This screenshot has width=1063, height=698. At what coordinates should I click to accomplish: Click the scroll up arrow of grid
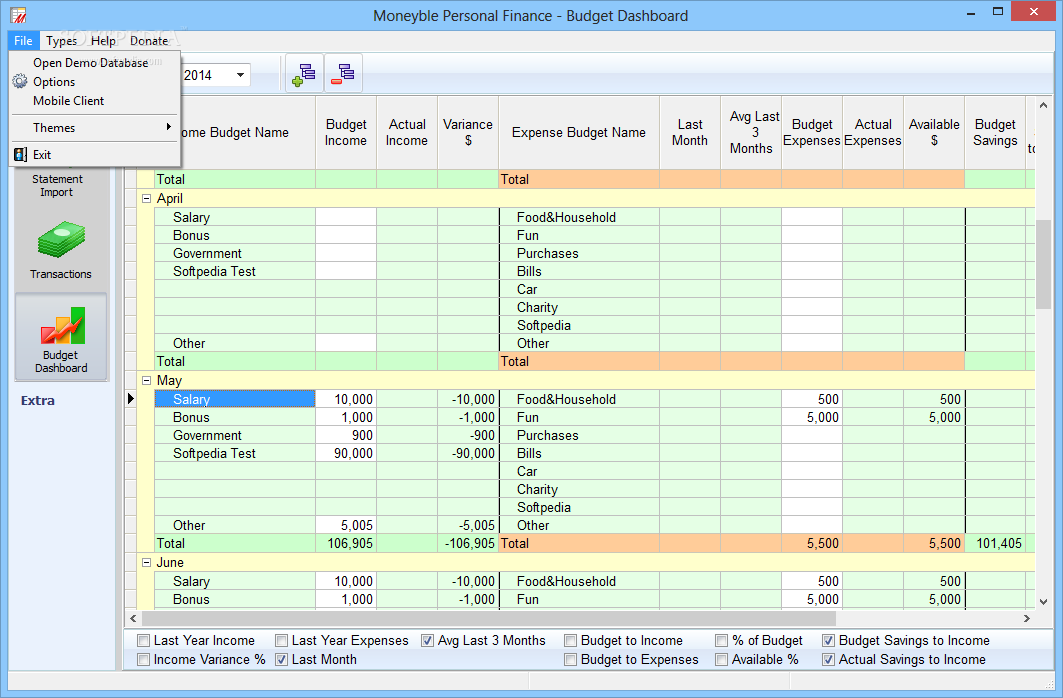coord(1043,106)
